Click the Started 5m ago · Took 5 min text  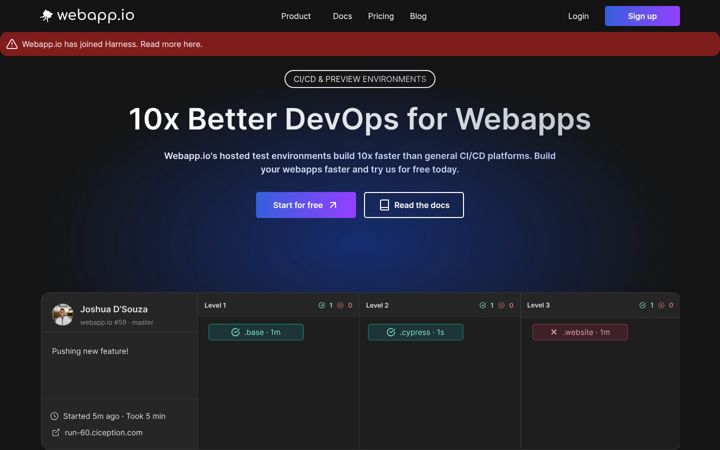click(x=114, y=416)
